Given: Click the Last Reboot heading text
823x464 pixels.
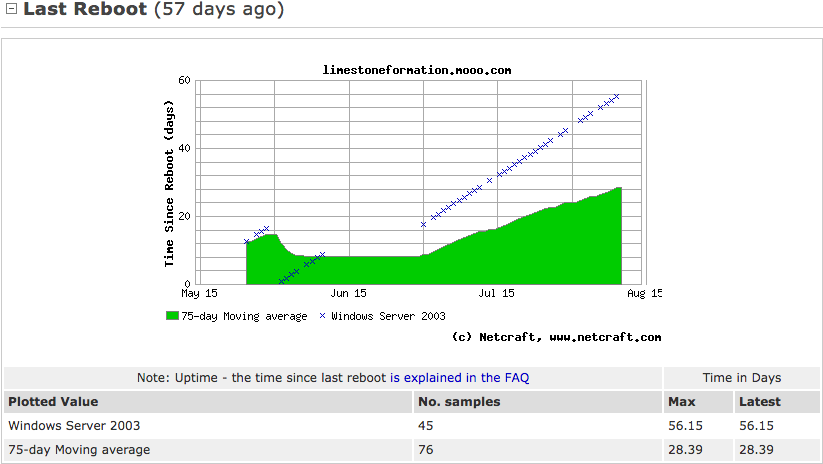Looking at the screenshot, I should pyautogui.click(x=85, y=9).
